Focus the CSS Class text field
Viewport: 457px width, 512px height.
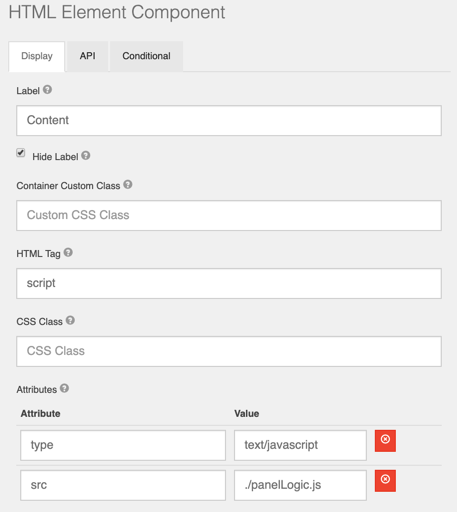click(x=229, y=351)
